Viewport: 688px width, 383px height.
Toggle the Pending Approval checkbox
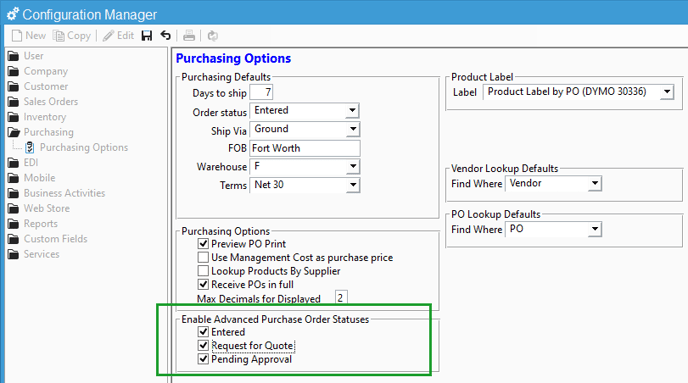click(x=203, y=359)
